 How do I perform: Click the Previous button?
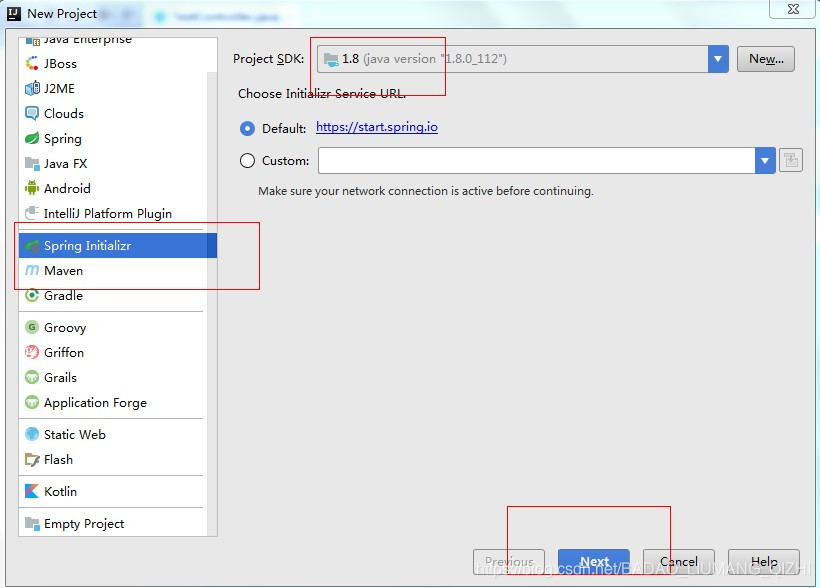point(509,562)
